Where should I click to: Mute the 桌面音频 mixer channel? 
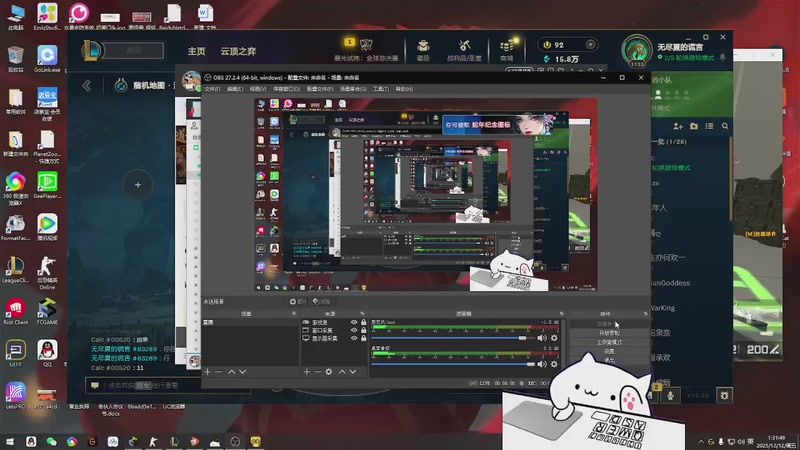[x=542, y=364]
